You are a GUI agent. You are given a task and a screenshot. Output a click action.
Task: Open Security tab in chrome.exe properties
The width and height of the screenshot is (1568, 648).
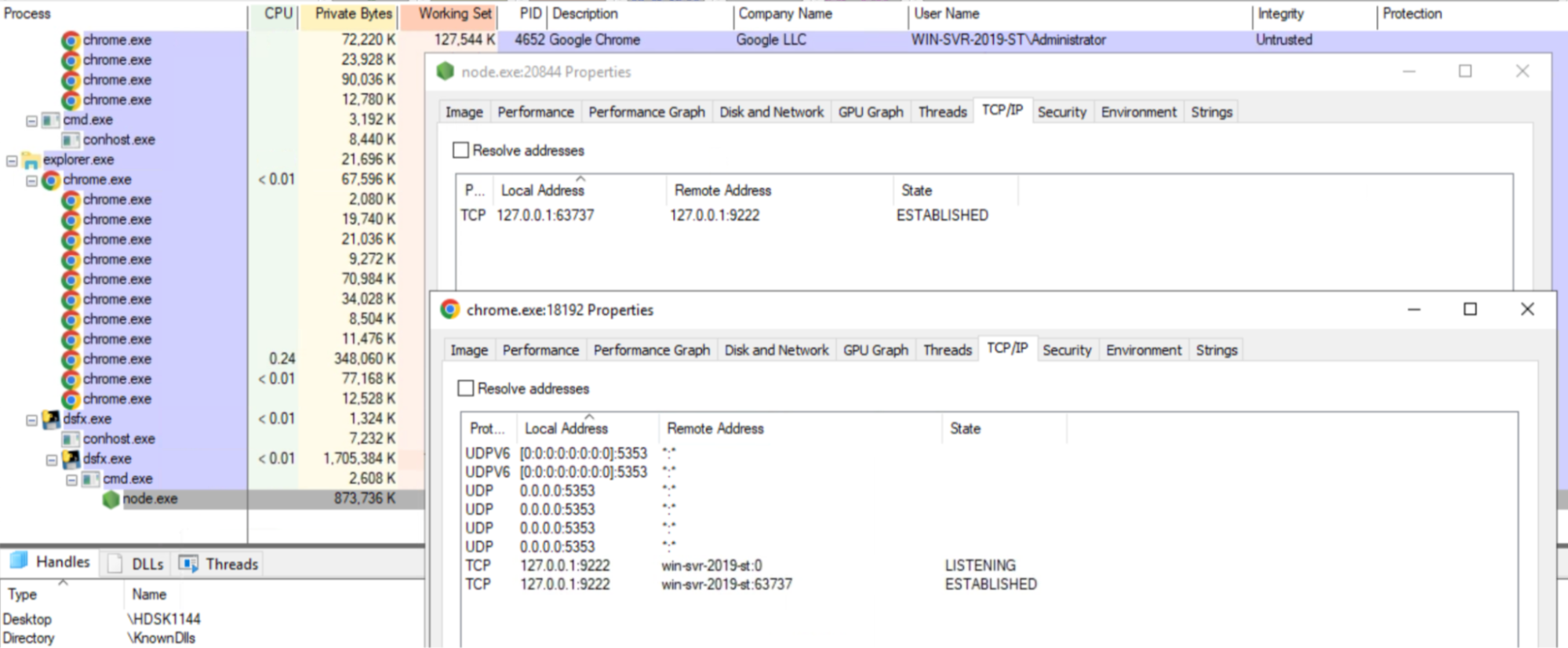pos(1067,350)
